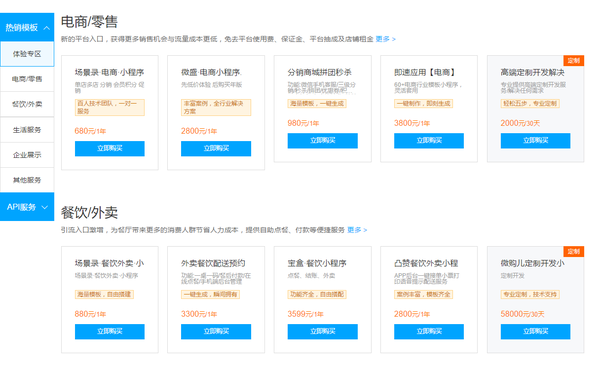The width and height of the screenshot is (600, 368).
Task: Click 定制 badge on 微购儿定制开发小 card
Action: pyautogui.click(x=574, y=251)
